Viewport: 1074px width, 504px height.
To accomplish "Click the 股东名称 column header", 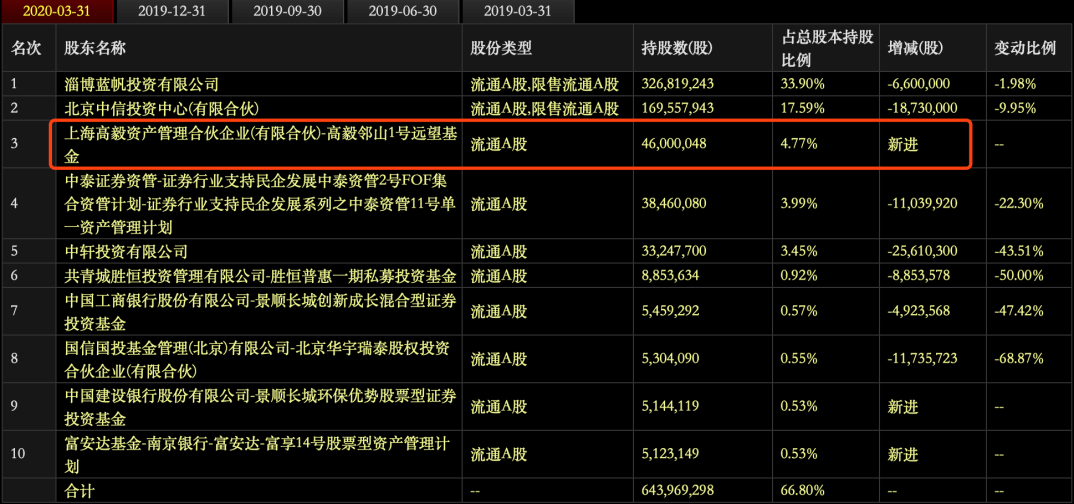I will pos(94,48).
